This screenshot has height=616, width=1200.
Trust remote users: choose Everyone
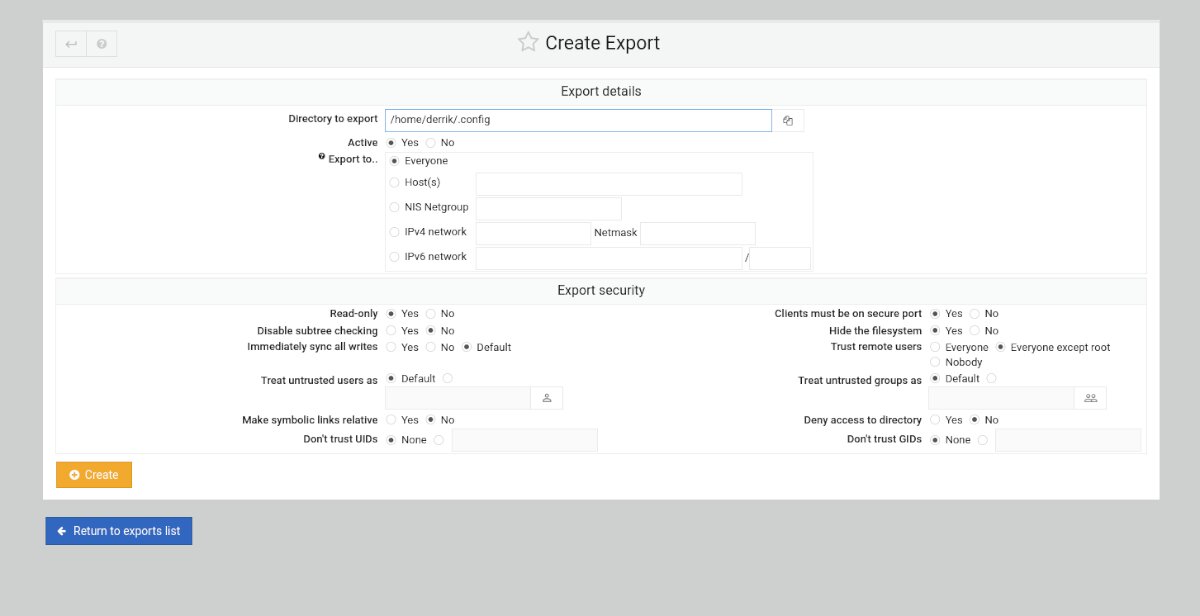pyautogui.click(x=935, y=348)
